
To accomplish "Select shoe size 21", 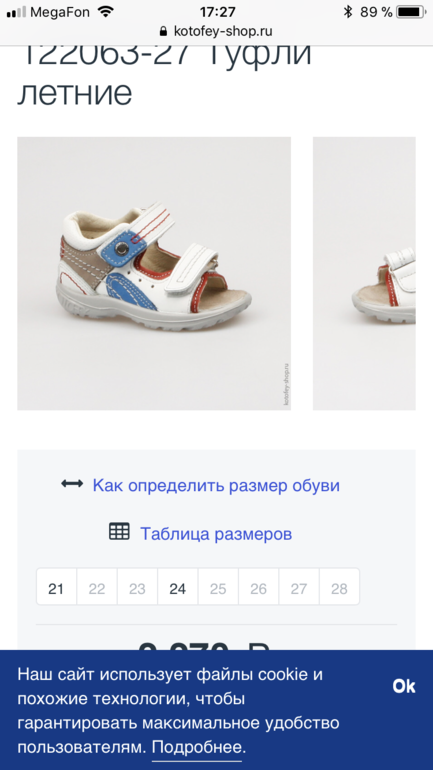I will [56, 588].
